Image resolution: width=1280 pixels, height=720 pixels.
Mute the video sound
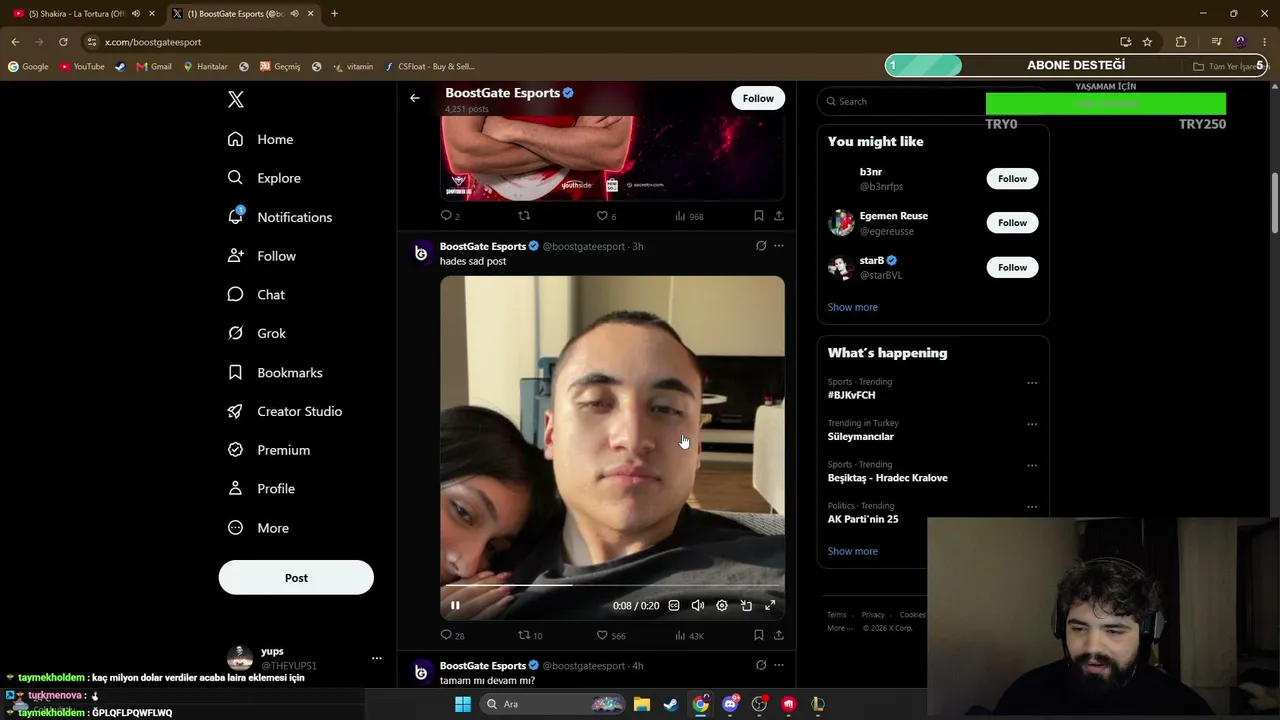(698, 605)
